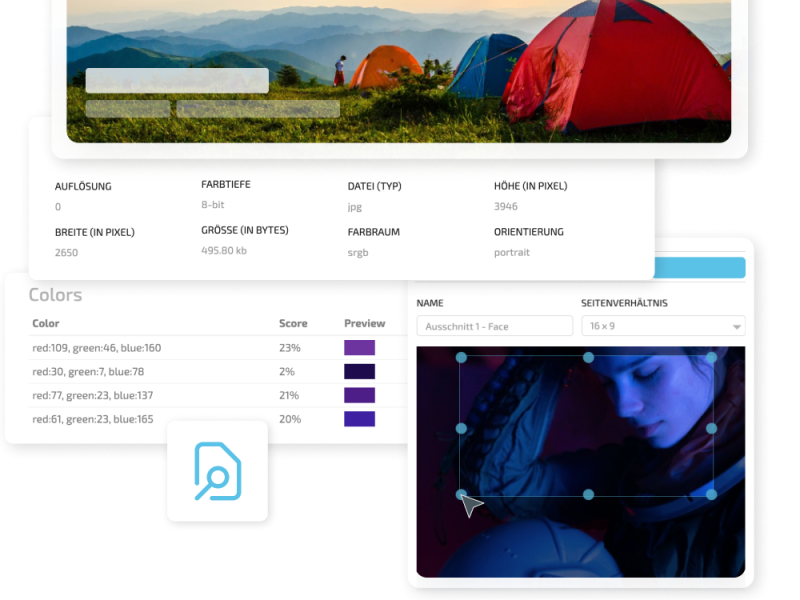The image size is (800, 600).
Task: Click the top-center crop handle
Action: [x=588, y=358]
